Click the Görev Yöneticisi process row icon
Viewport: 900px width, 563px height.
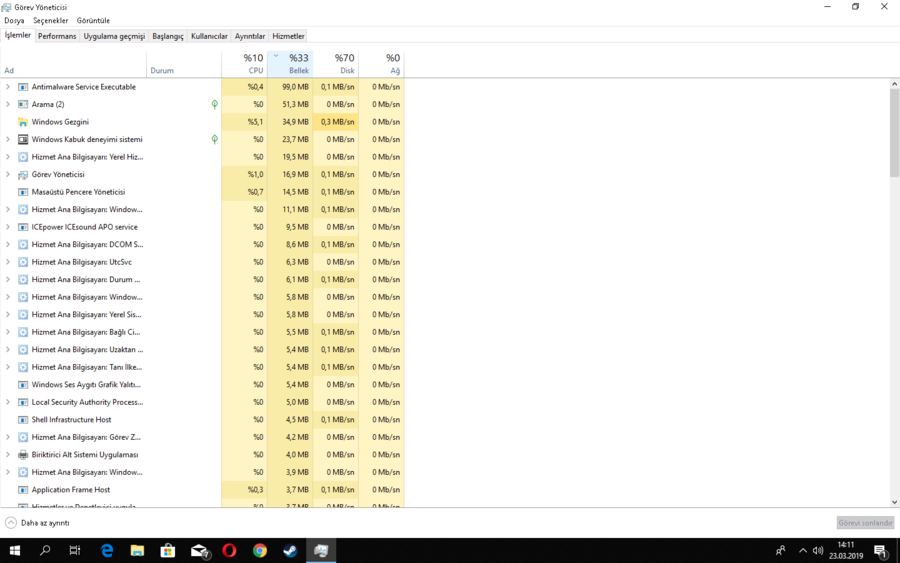click(23, 174)
